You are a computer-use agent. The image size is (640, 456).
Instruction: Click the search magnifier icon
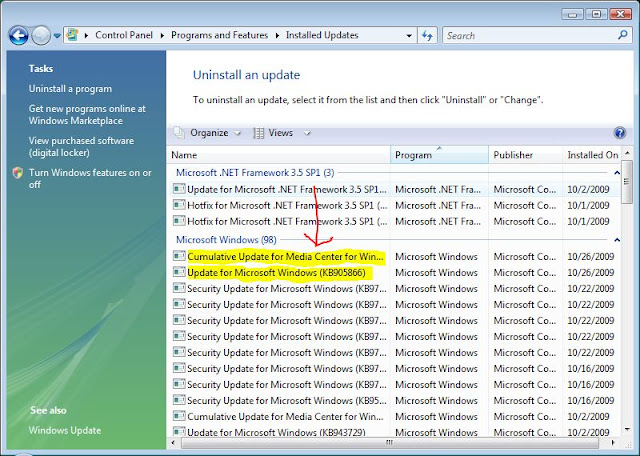(x=623, y=35)
